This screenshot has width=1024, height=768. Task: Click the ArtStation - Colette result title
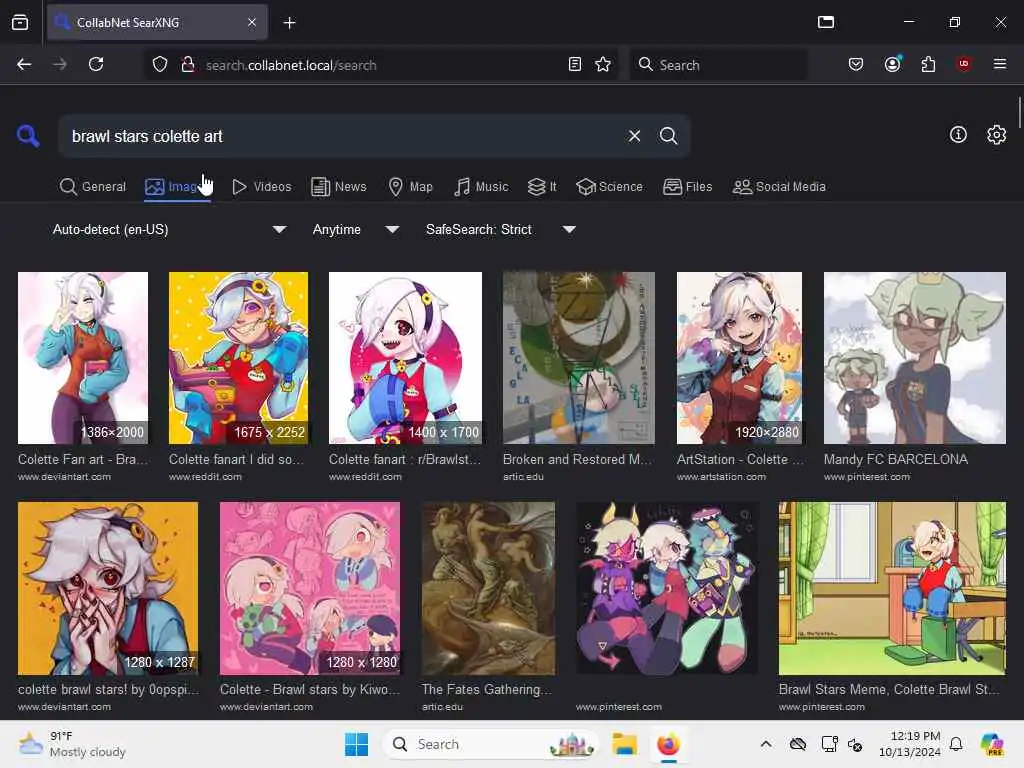(740, 459)
